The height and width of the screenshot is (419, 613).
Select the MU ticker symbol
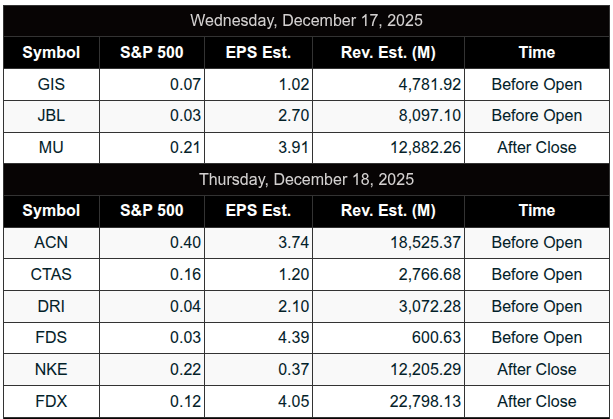pyautogui.click(x=52, y=147)
